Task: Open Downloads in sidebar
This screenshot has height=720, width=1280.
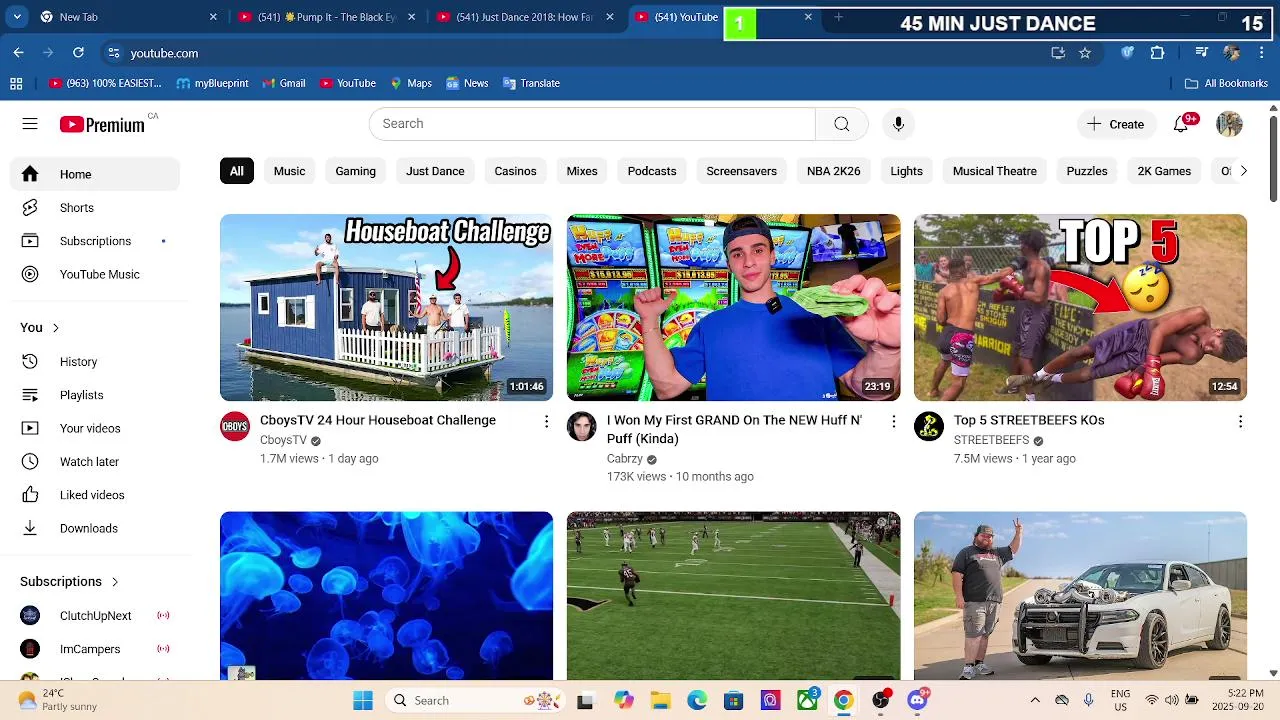Action: 95,528
